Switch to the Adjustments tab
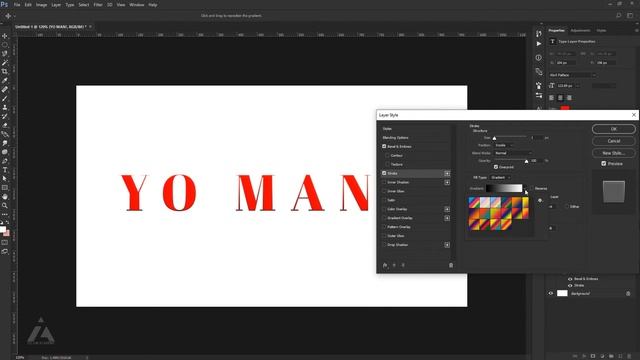The image size is (640, 360). (580, 31)
